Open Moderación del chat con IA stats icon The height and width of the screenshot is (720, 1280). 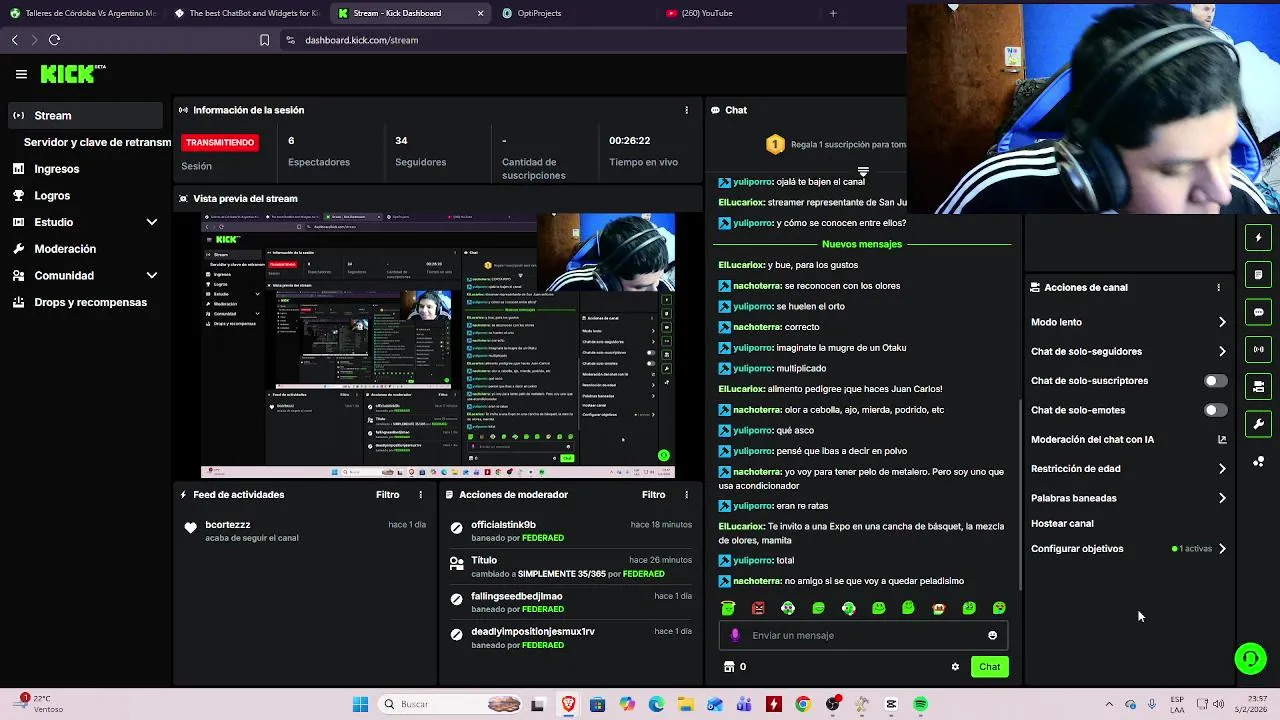pos(1222,439)
